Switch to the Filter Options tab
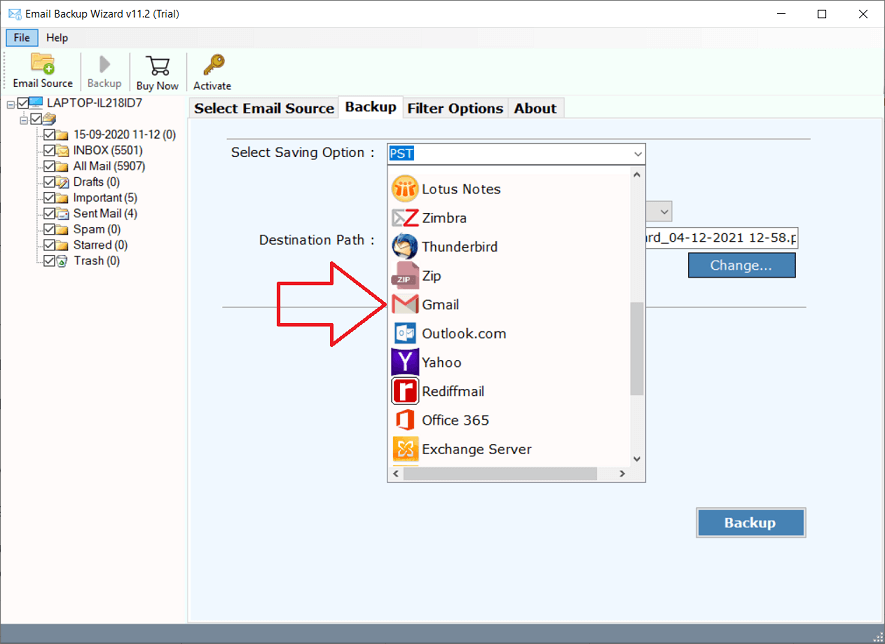This screenshot has width=885, height=644. click(x=455, y=108)
